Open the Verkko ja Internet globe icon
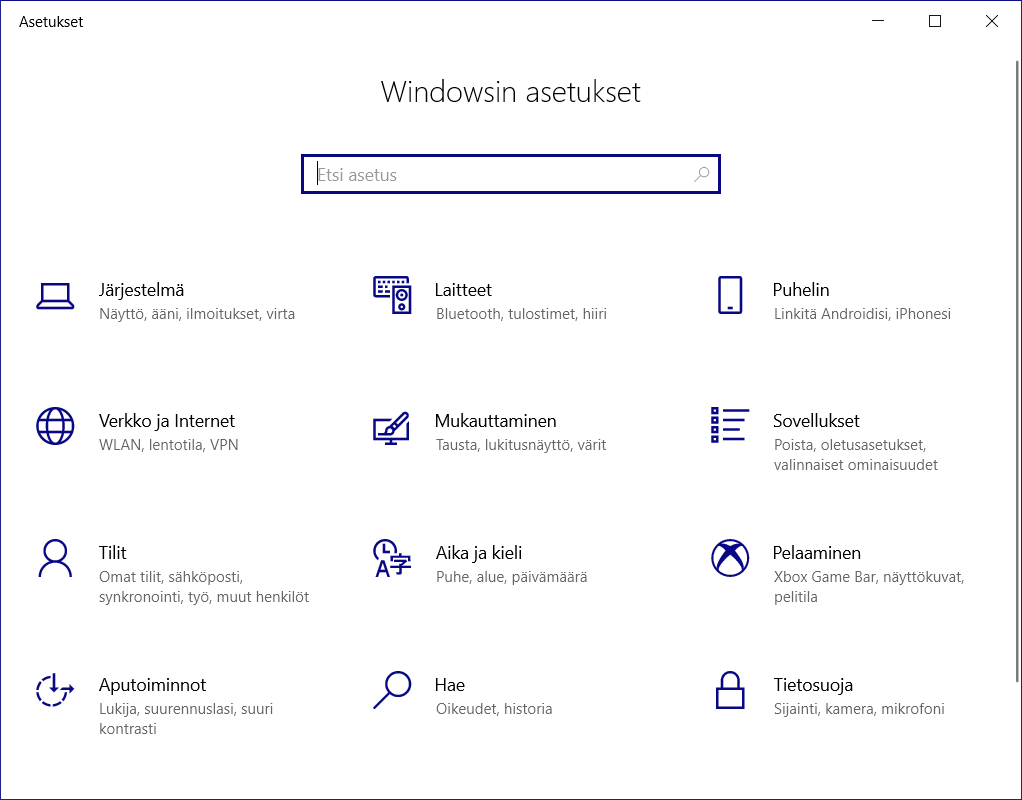The image size is (1022, 800). coord(55,426)
